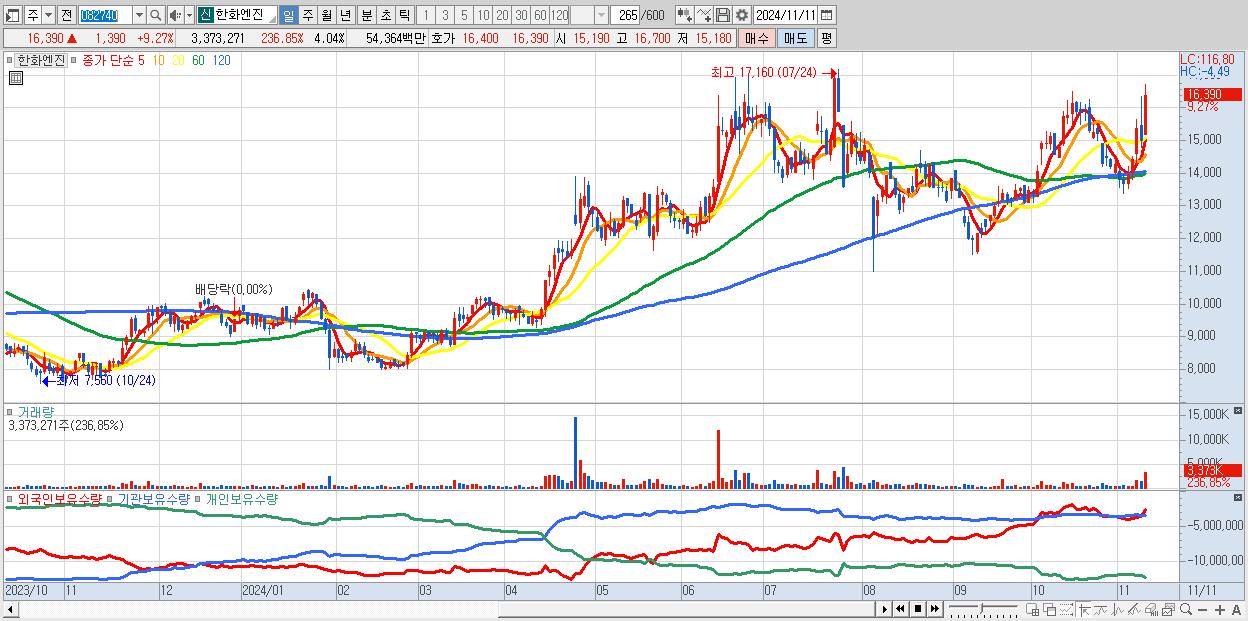Select the 120 interval button
Viewport: 1248px width, 621px height.
coord(560,15)
